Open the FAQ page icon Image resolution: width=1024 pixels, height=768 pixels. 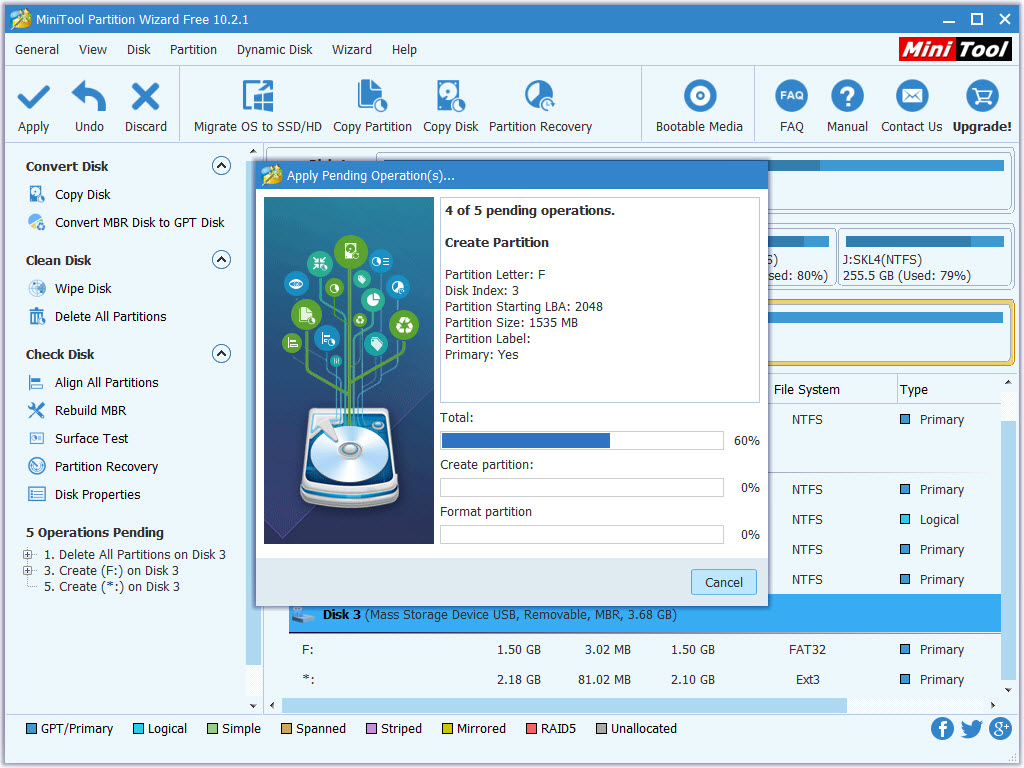coord(791,97)
